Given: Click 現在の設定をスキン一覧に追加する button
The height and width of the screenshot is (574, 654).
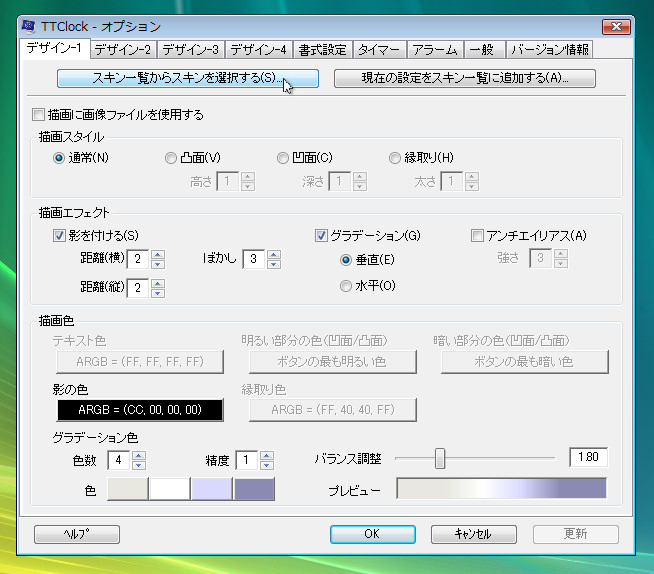Looking at the screenshot, I should 465,78.
